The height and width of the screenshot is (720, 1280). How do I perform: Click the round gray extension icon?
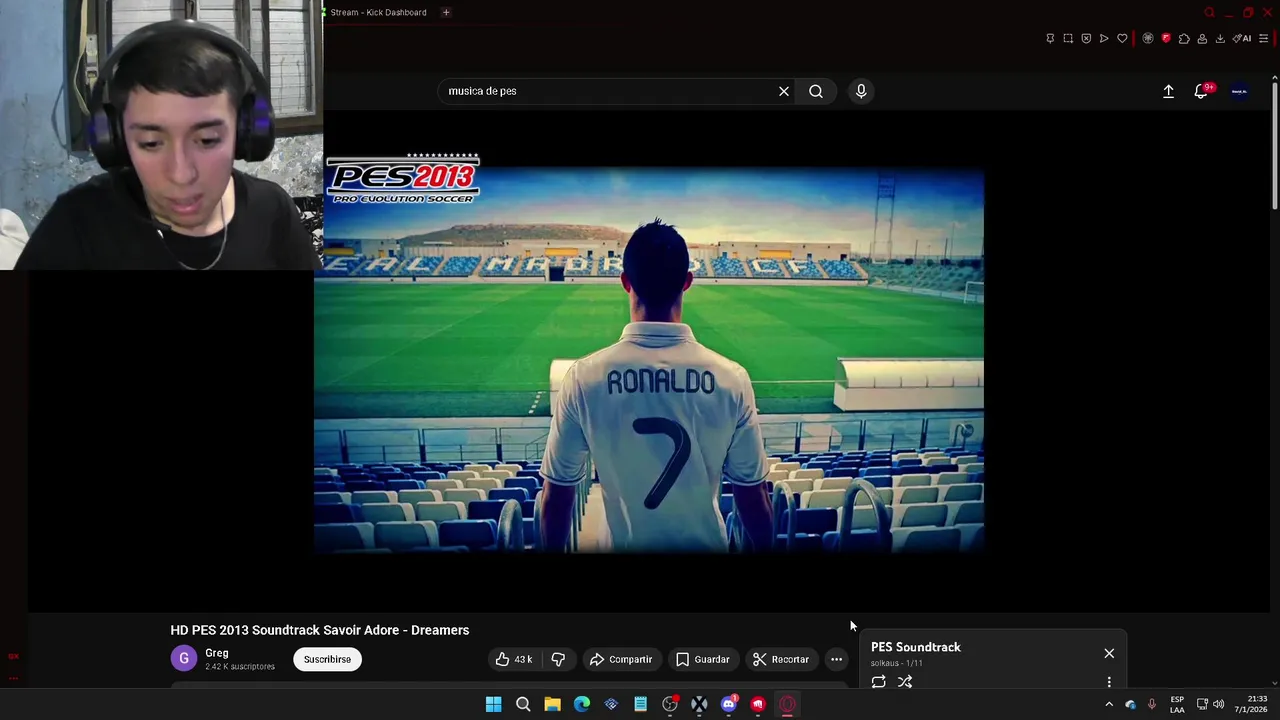(x=1148, y=38)
